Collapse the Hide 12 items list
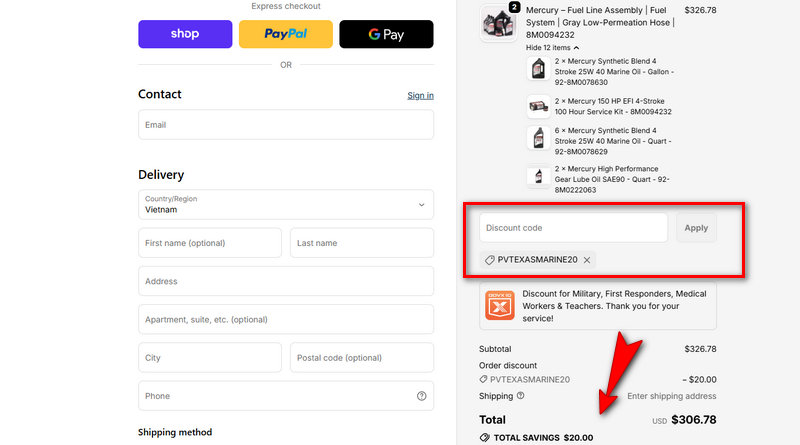 (x=552, y=47)
